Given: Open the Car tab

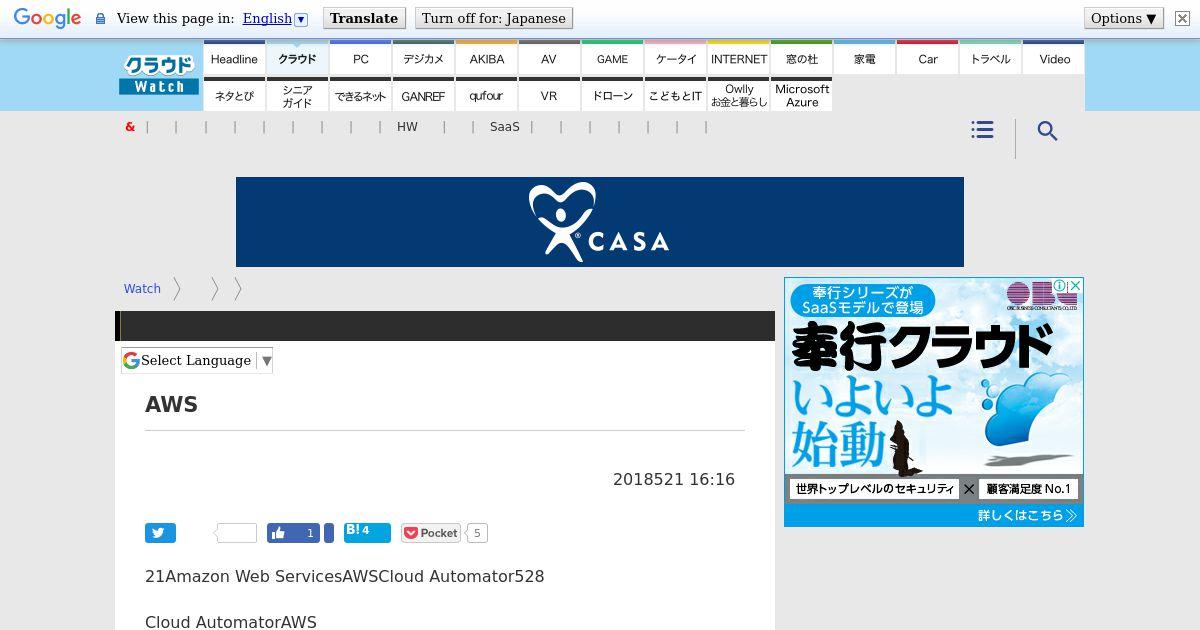Looking at the screenshot, I should pos(928,59).
